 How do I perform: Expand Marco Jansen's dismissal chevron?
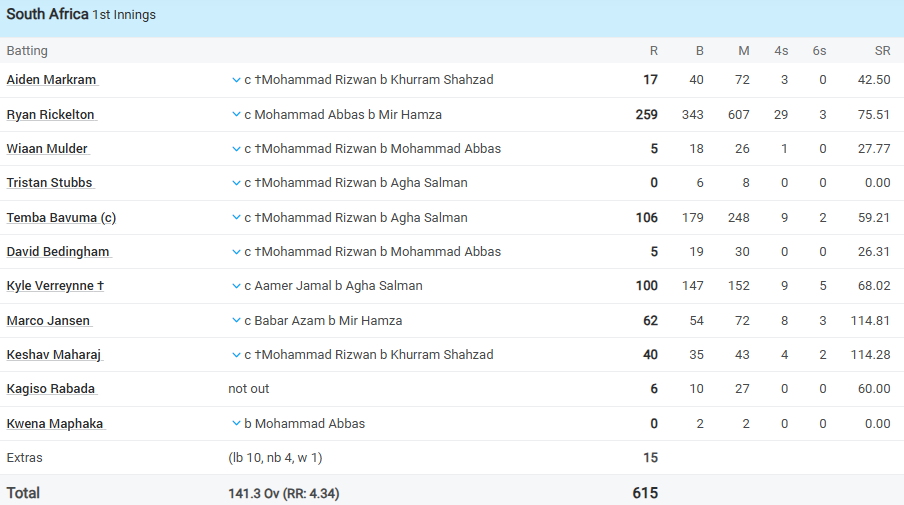[x=236, y=320]
